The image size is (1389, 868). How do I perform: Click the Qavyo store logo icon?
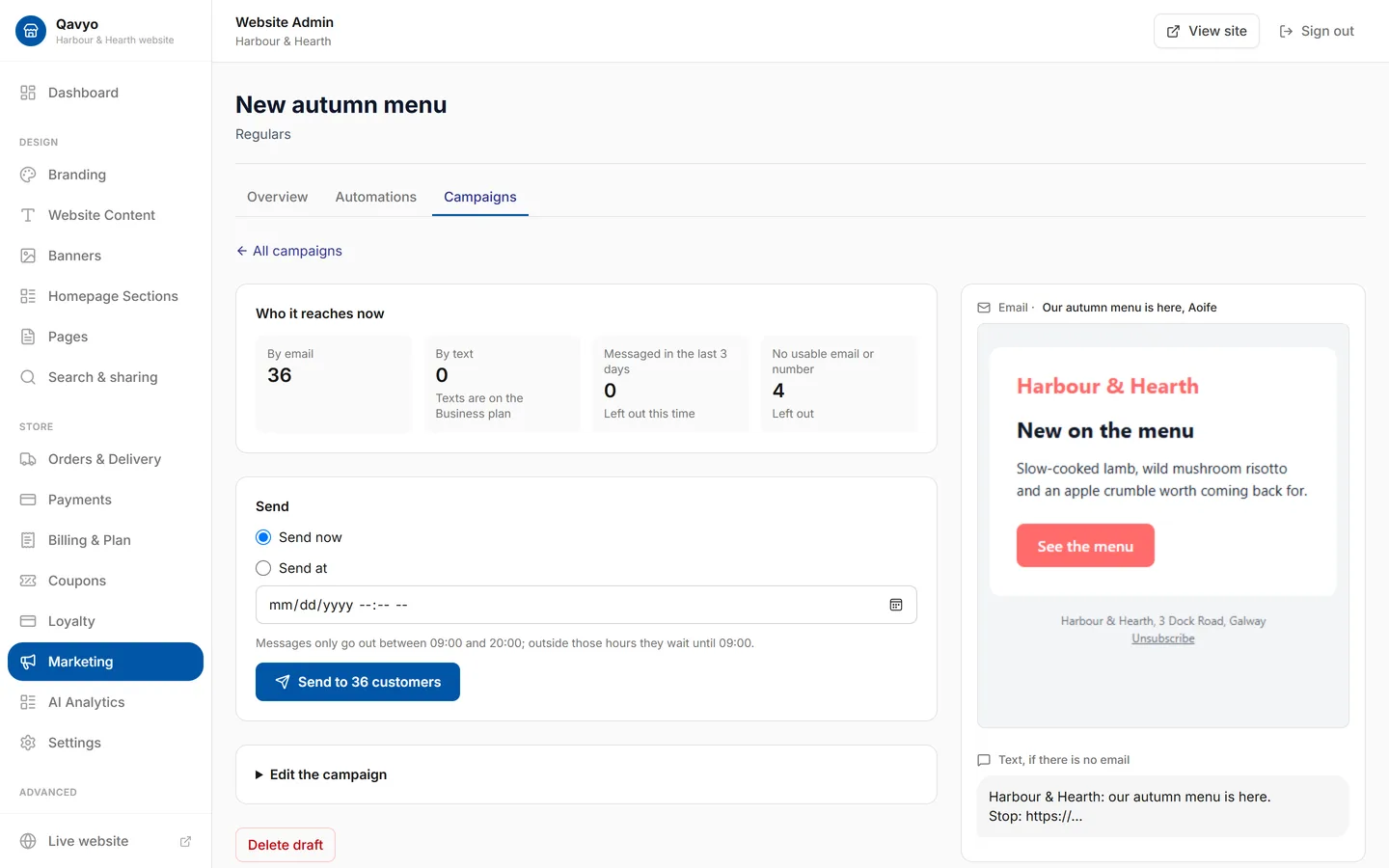coord(31,31)
